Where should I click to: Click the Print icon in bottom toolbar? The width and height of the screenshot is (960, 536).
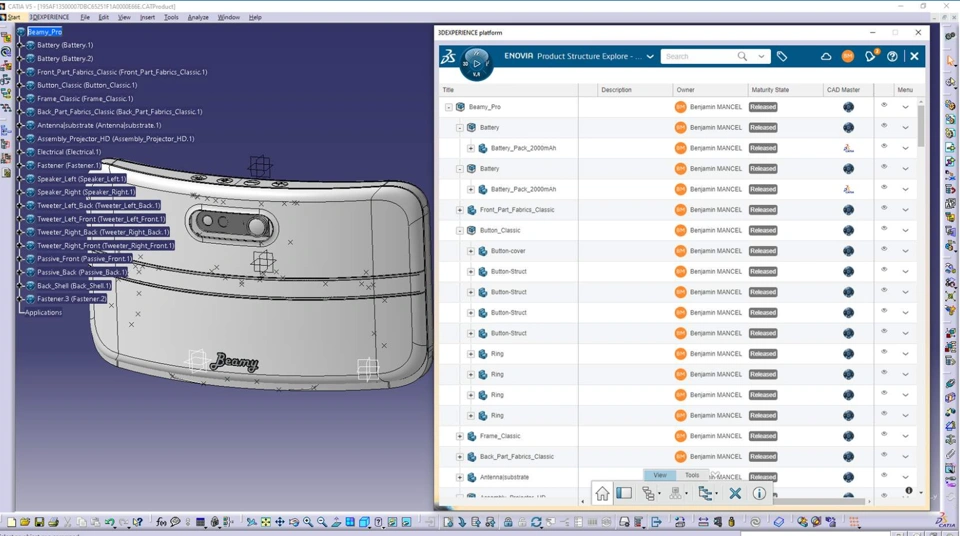(x=53, y=523)
